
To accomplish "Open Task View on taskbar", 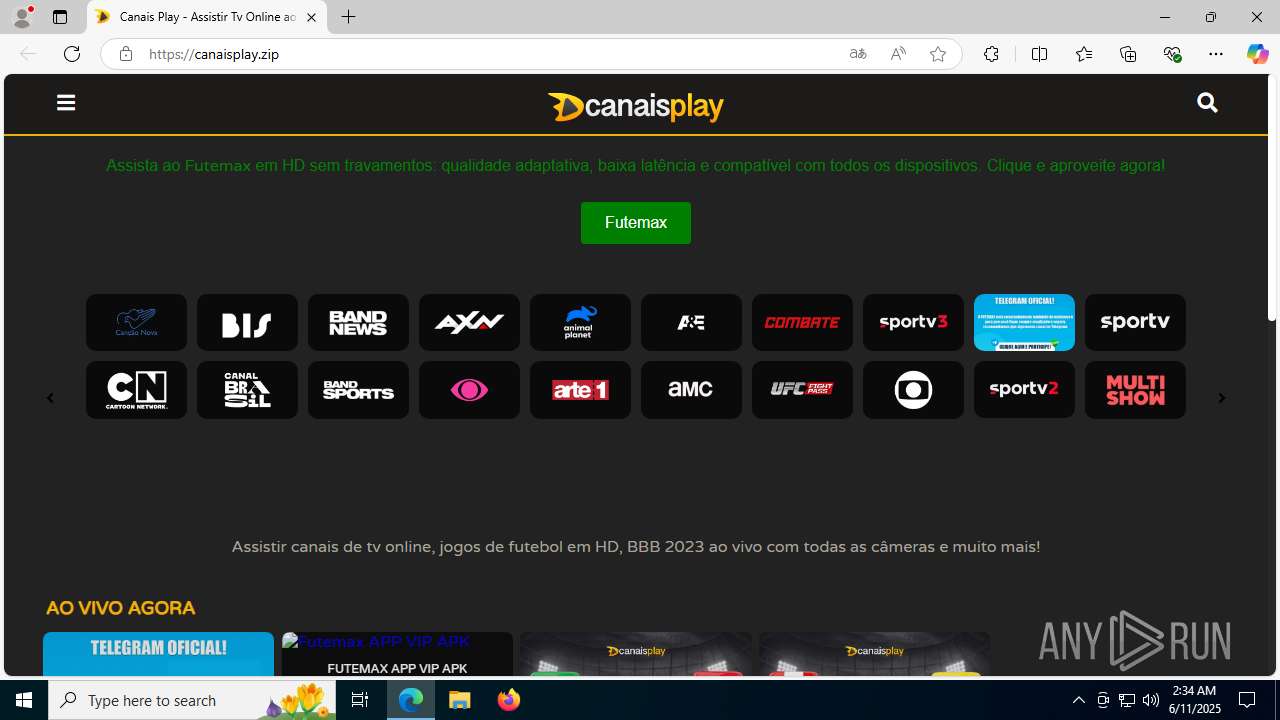I will 360,700.
